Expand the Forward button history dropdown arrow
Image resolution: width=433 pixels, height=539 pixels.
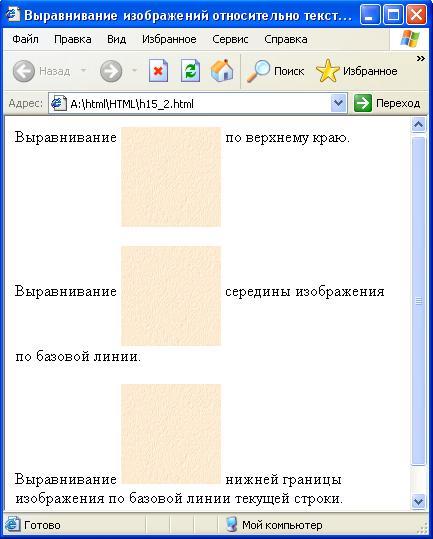pos(135,70)
